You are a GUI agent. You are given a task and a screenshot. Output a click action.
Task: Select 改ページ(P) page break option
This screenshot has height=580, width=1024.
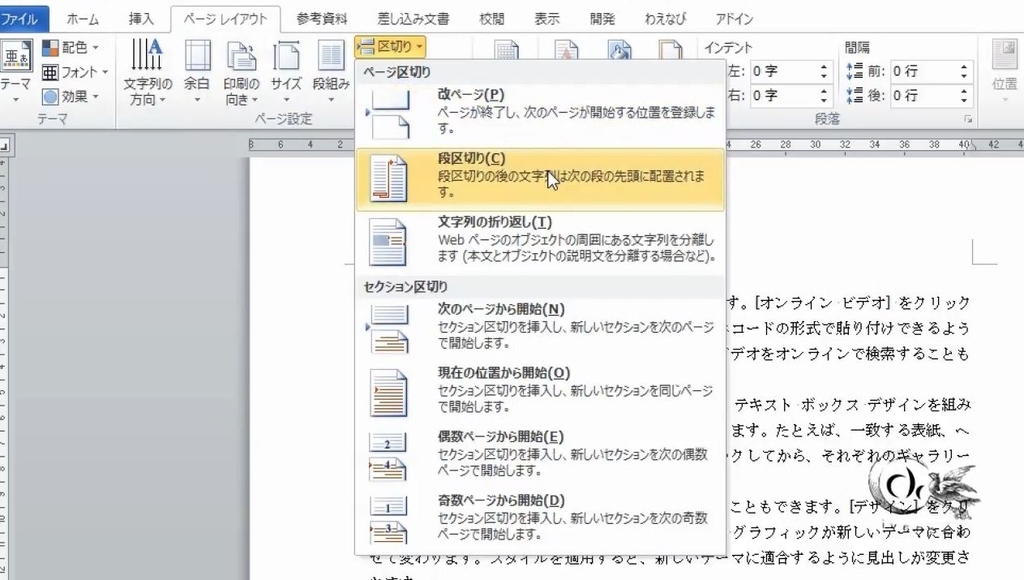point(540,116)
